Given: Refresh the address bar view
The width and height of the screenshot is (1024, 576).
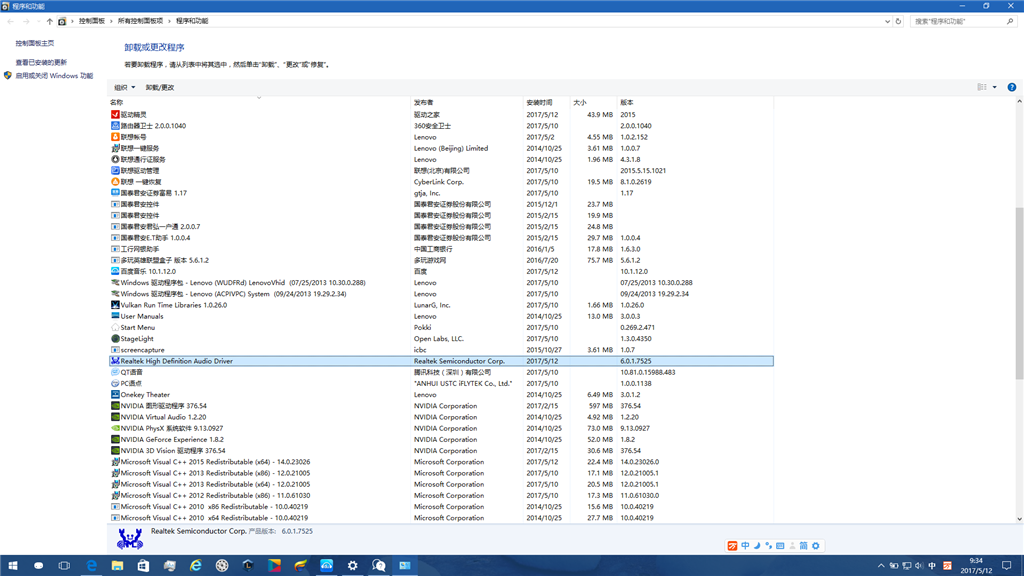Looking at the screenshot, I should pyautogui.click(x=898, y=21).
